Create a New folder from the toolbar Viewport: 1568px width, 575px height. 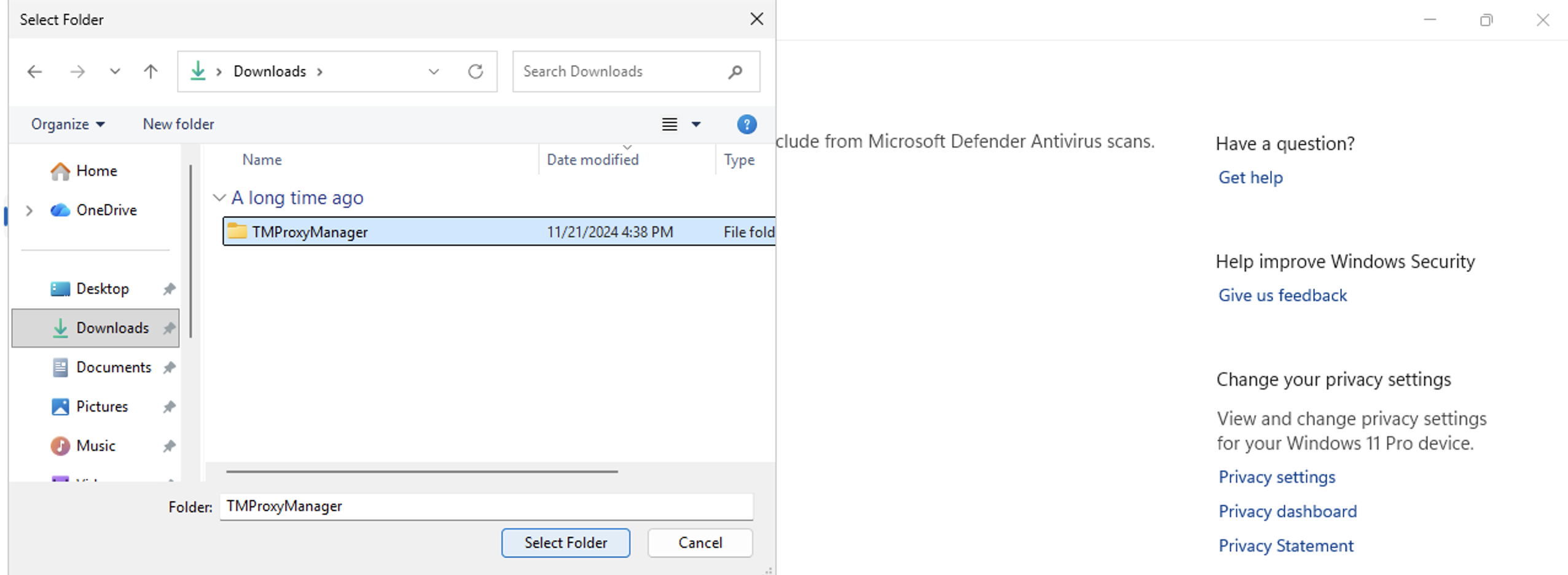[178, 125]
